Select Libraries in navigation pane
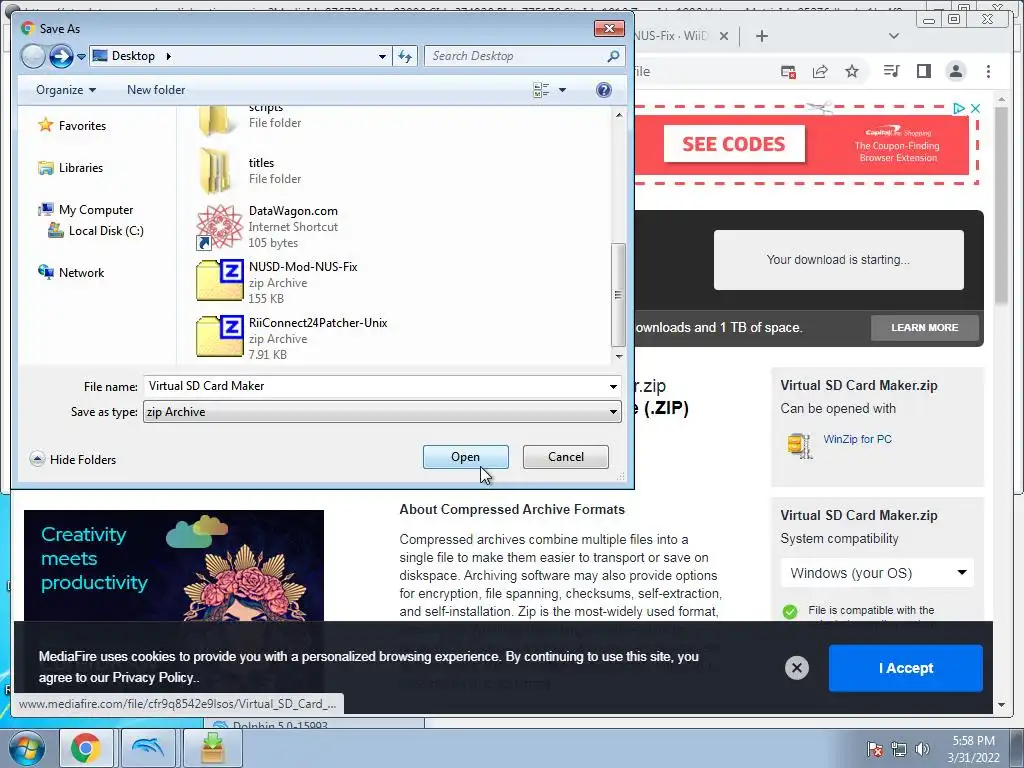 pos(80,168)
